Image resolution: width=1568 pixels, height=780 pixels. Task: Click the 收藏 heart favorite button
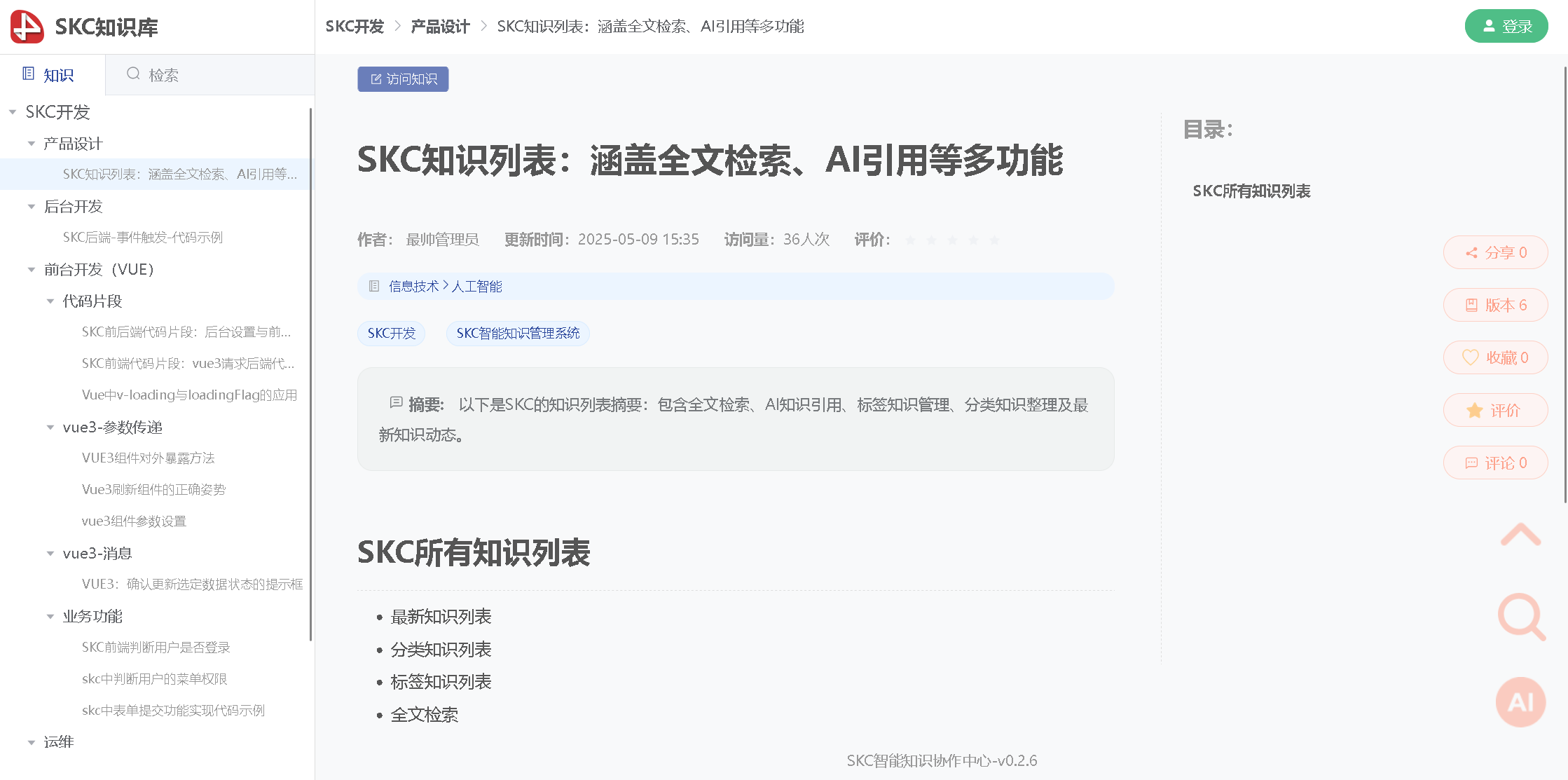point(1495,357)
